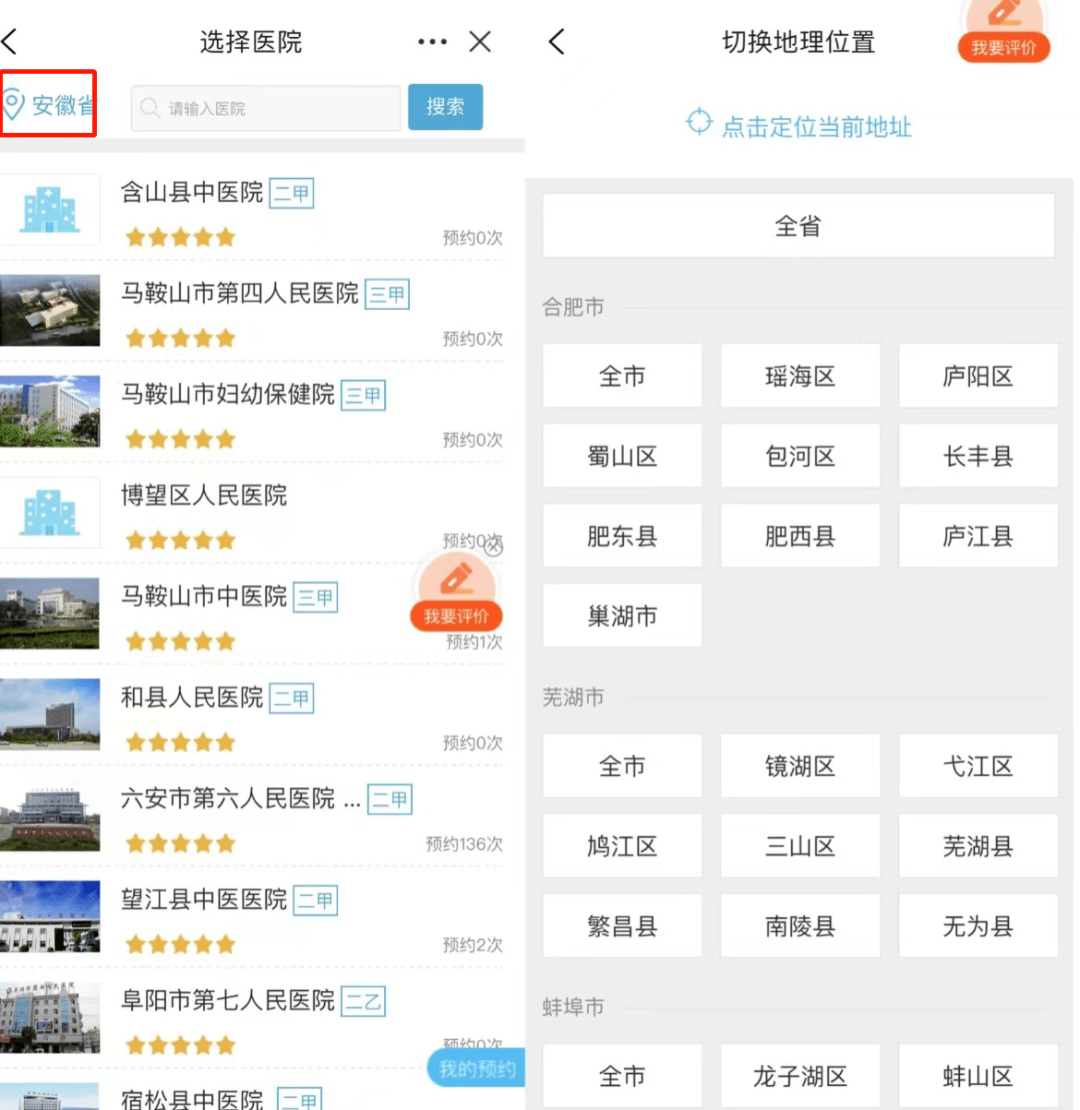Open 马鞍山市第四人民医院 thumbnail image
This screenshot has height=1110, width=1080.
[x=50, y=310]
